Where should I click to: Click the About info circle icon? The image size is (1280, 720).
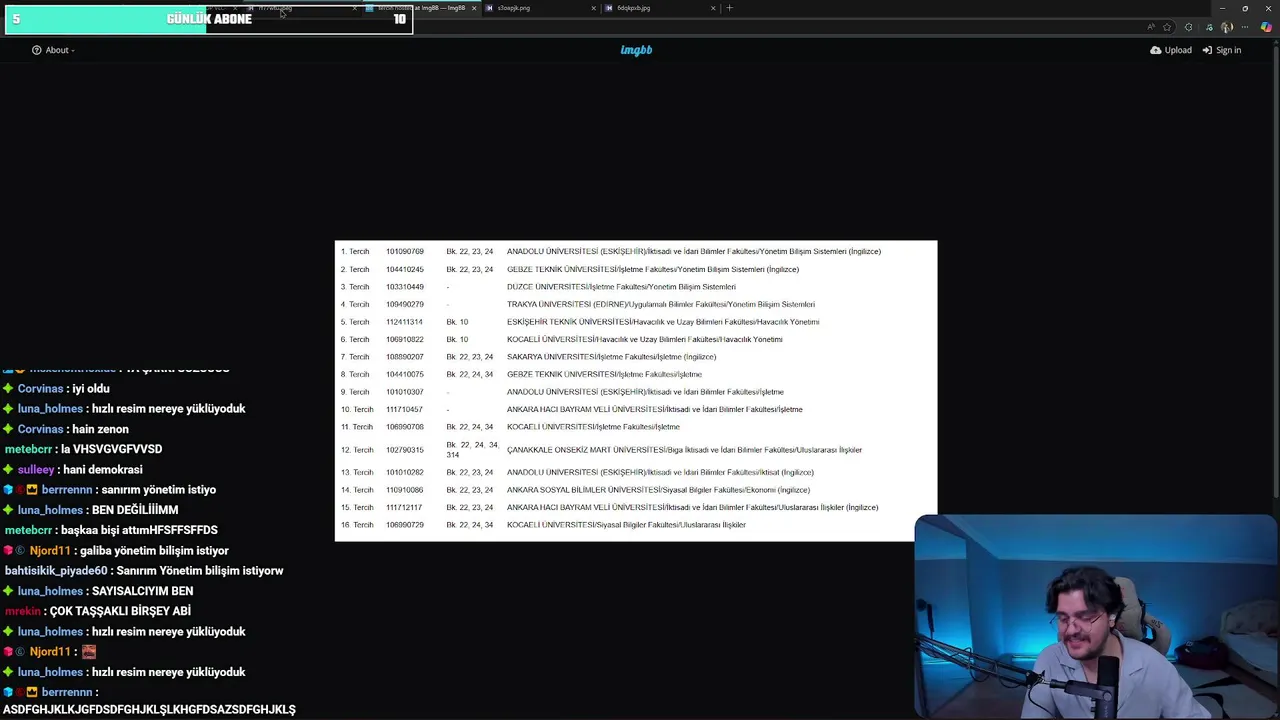point(37,50)
